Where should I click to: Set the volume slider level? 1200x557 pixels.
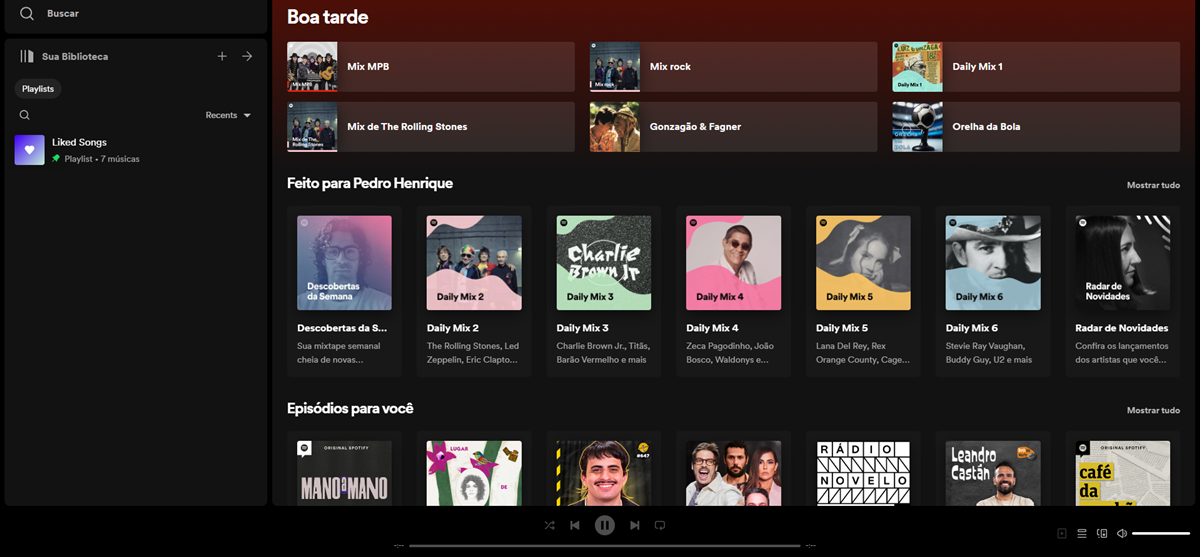pos(1161,534)
